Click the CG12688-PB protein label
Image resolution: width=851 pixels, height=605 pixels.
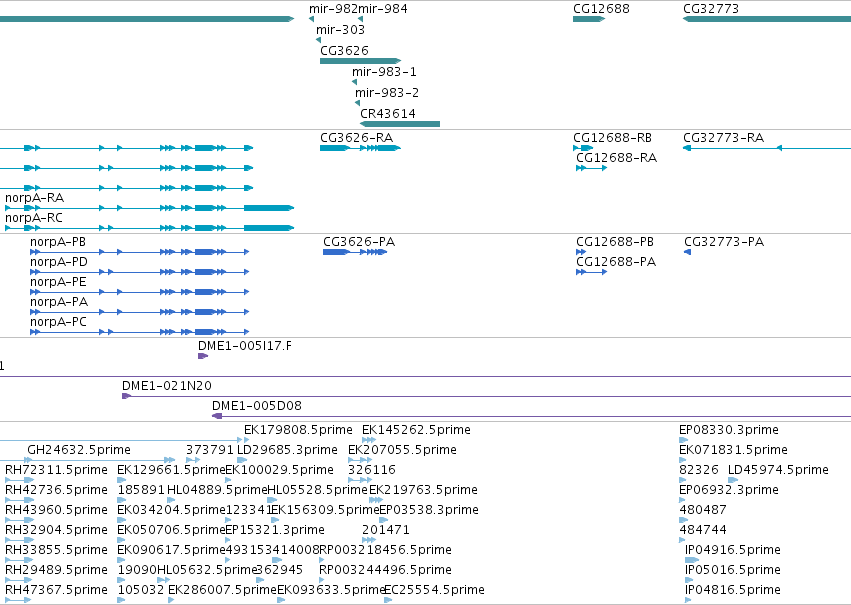click(x=615, y=242)
